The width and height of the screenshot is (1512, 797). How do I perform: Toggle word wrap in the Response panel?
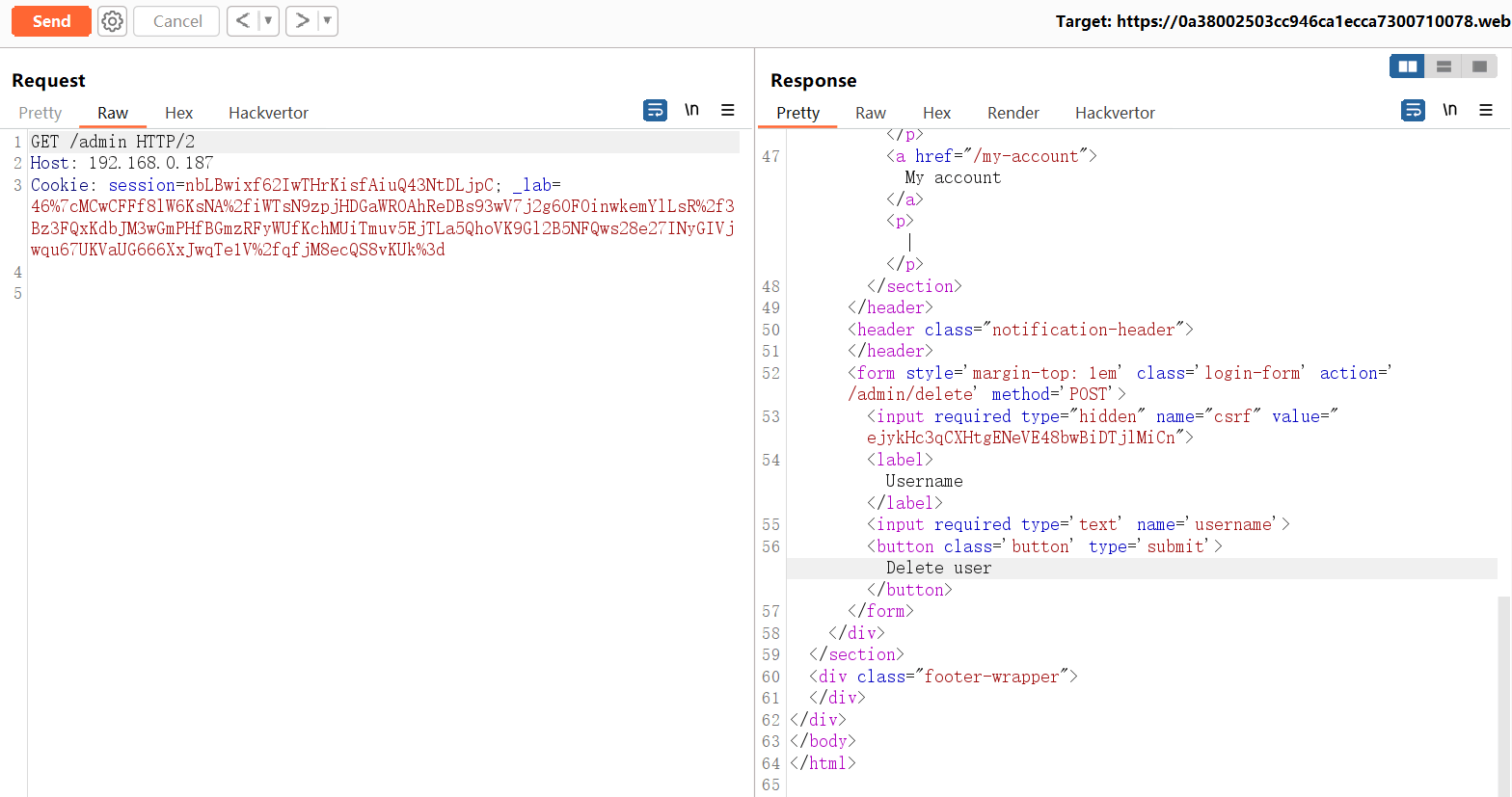point(1413,110)
